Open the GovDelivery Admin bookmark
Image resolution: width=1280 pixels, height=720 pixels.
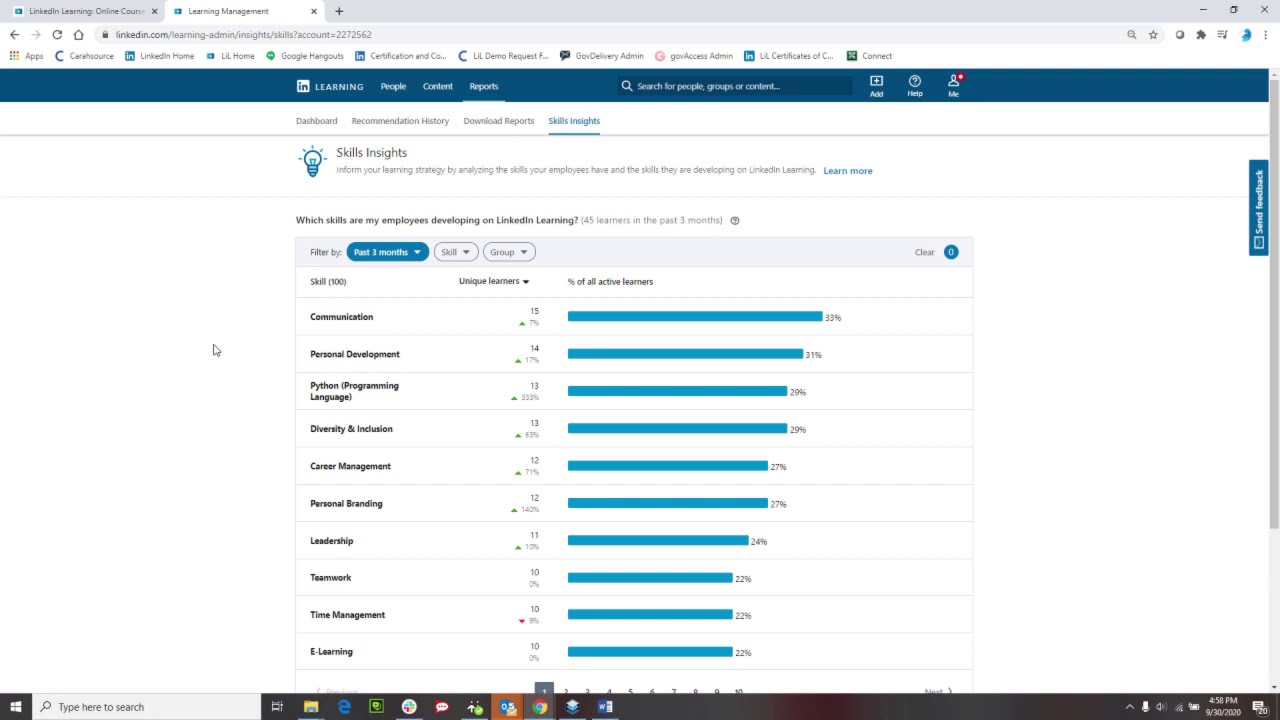tap(602, 56)
